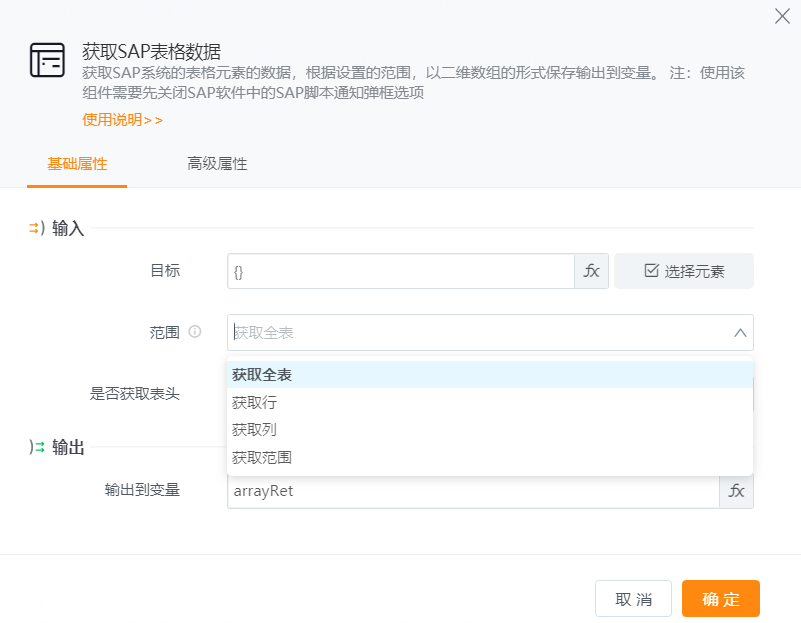This screenshot has height=623, width=801.
Task: Click the 输出到变量 arrayRet input field
Action: pos(472,491)
